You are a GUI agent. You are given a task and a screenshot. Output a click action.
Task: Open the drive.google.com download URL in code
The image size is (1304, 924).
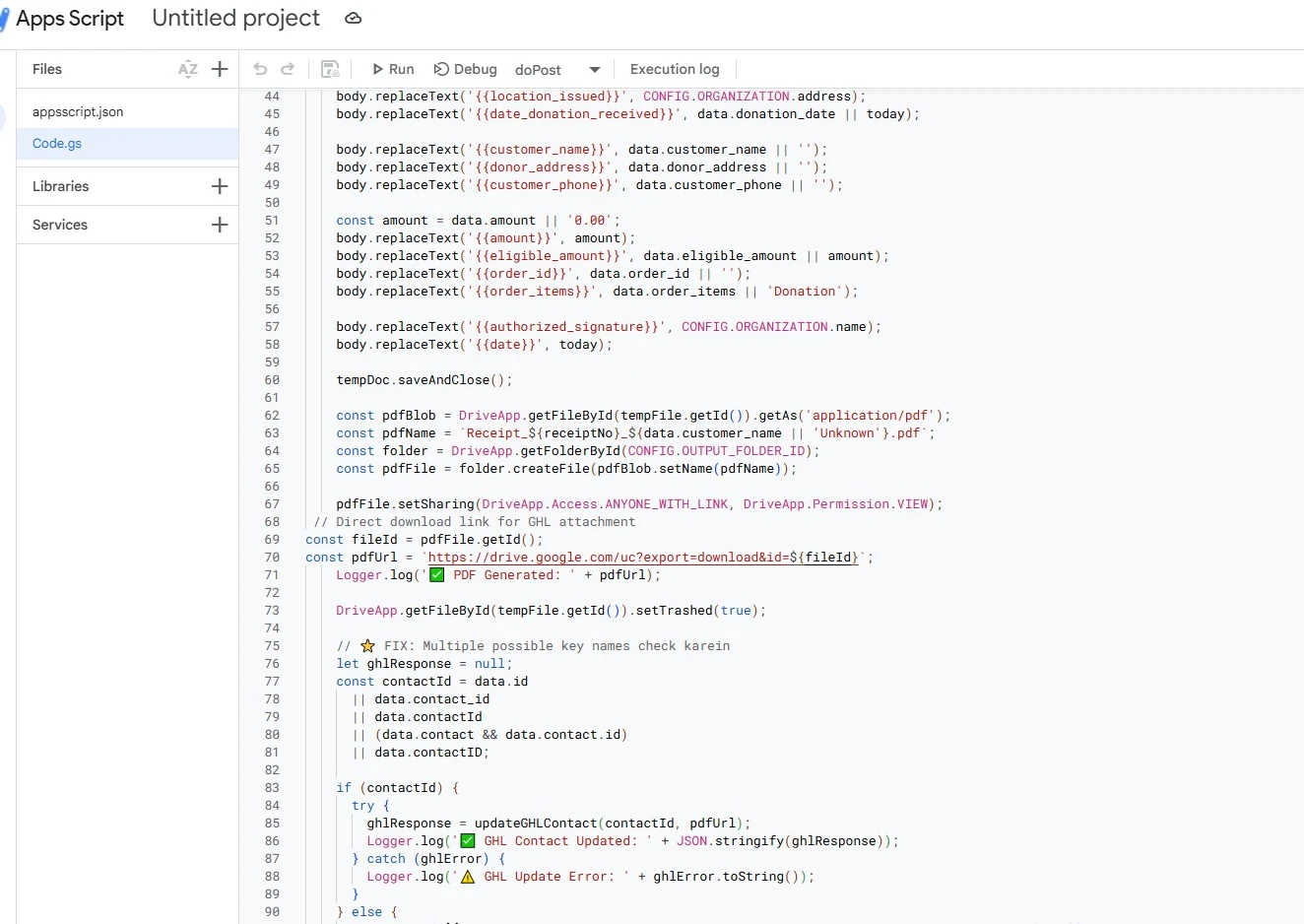tap(643, 558)
